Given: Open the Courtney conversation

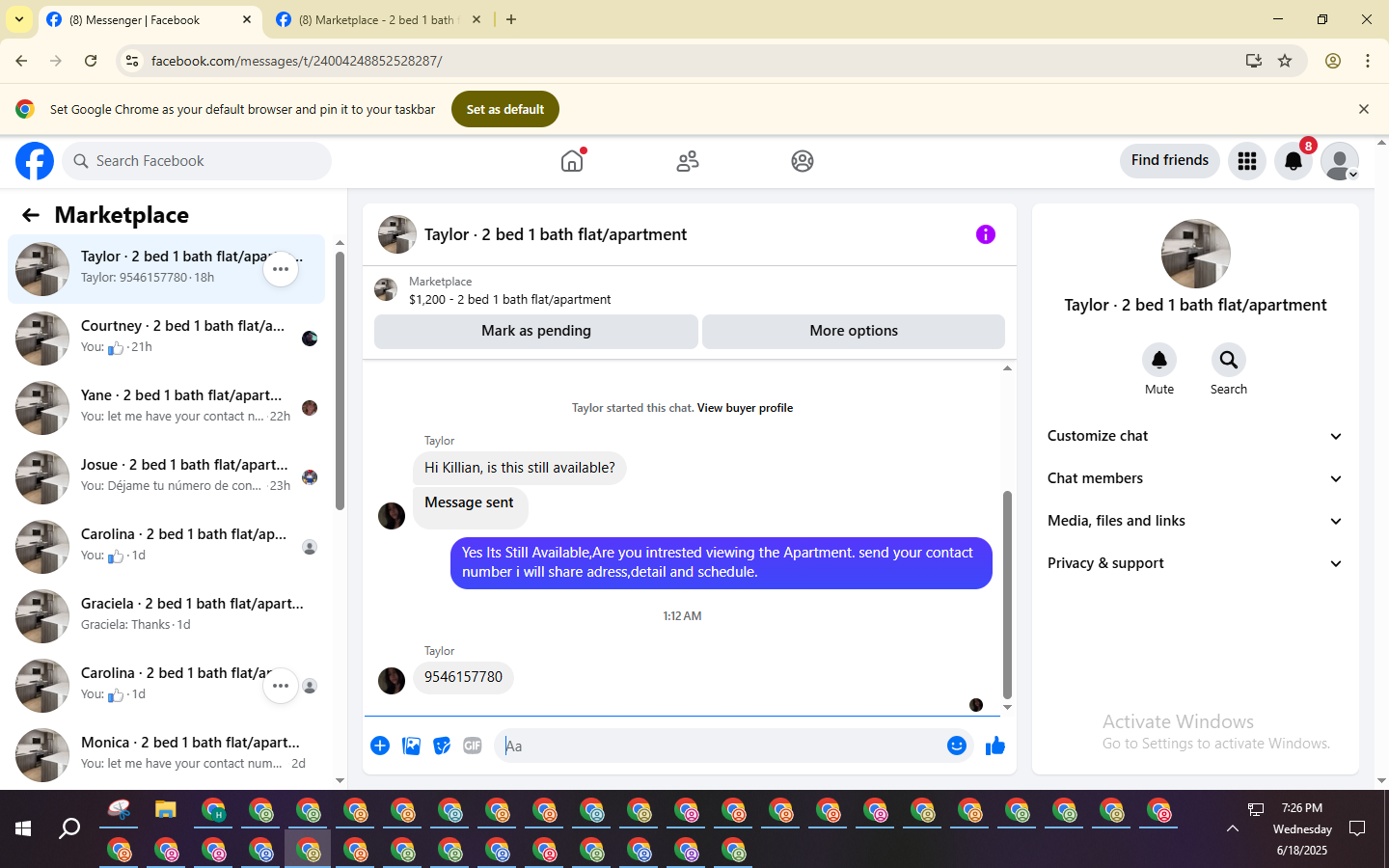Looking at the screenshot, I should point(166,339).
